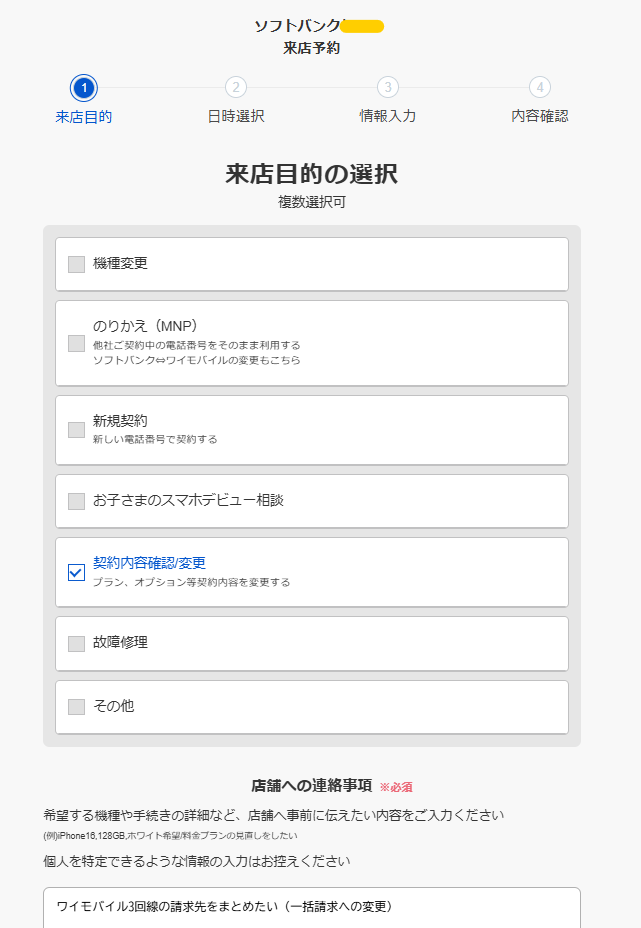This screenshot has width=641, height=928.
Task: Uncheck the 契約内容確認/変更 checkbox
Action: [76, 572]
